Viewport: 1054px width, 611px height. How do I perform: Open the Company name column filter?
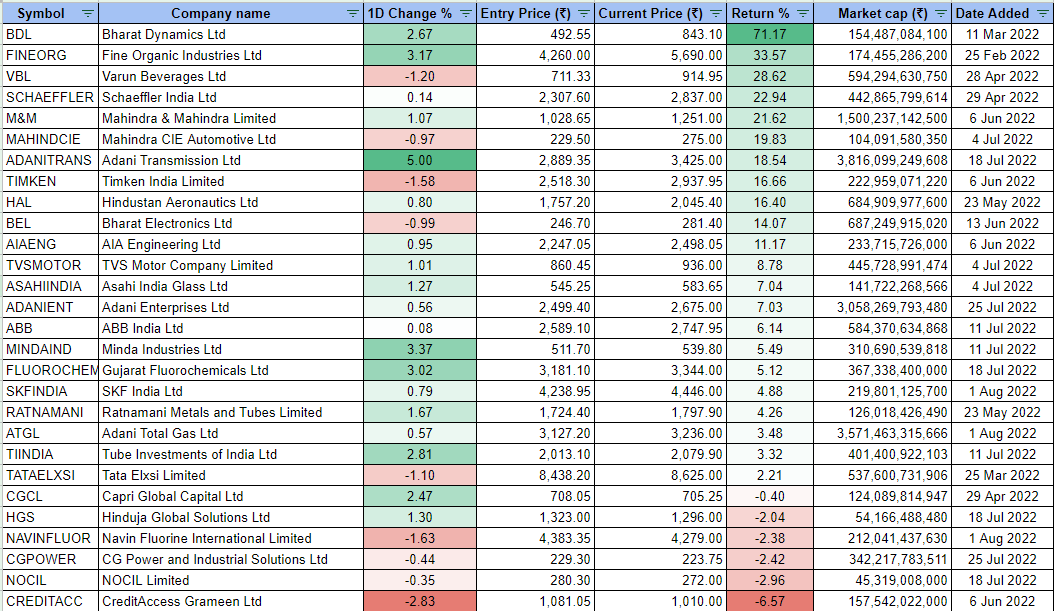pyautogui.click(x=352, y=13)
